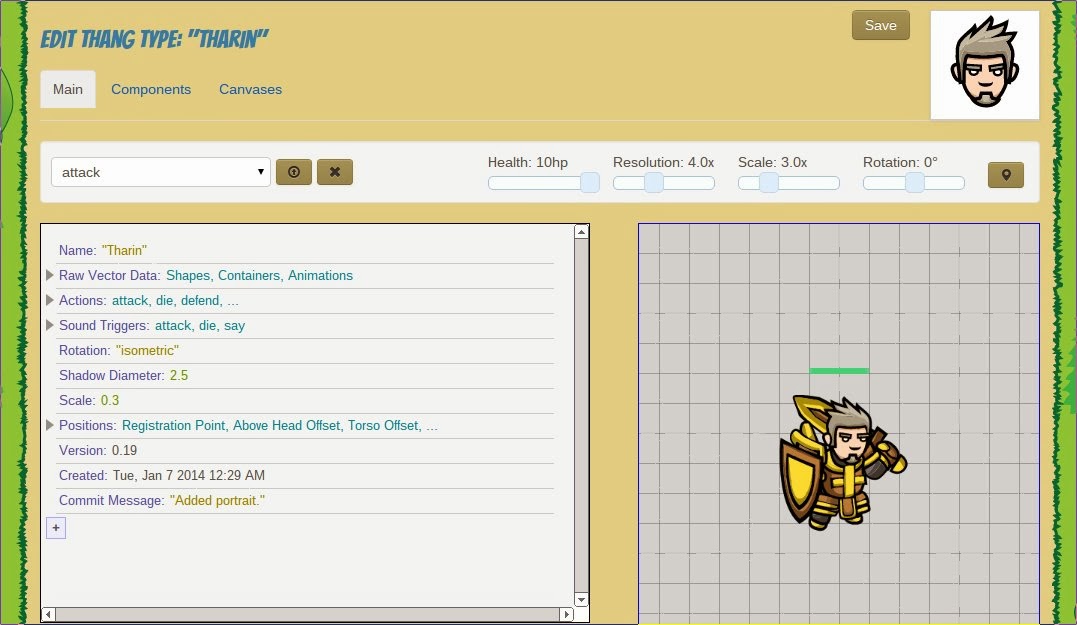Click the plus add-property button
1077x625 pixels.
pyautogui.click(x=56, y=528)
